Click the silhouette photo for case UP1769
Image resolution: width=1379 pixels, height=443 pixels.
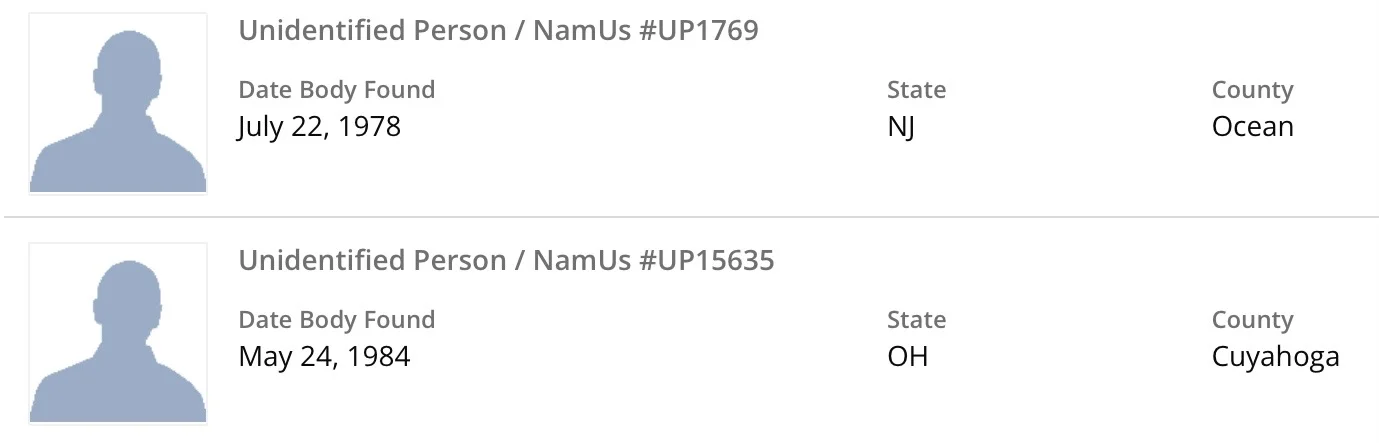[x=118, y=104]
